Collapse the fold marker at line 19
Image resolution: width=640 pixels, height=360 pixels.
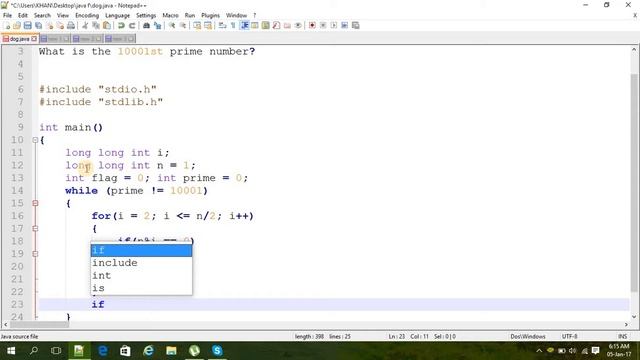pos(35,253)
